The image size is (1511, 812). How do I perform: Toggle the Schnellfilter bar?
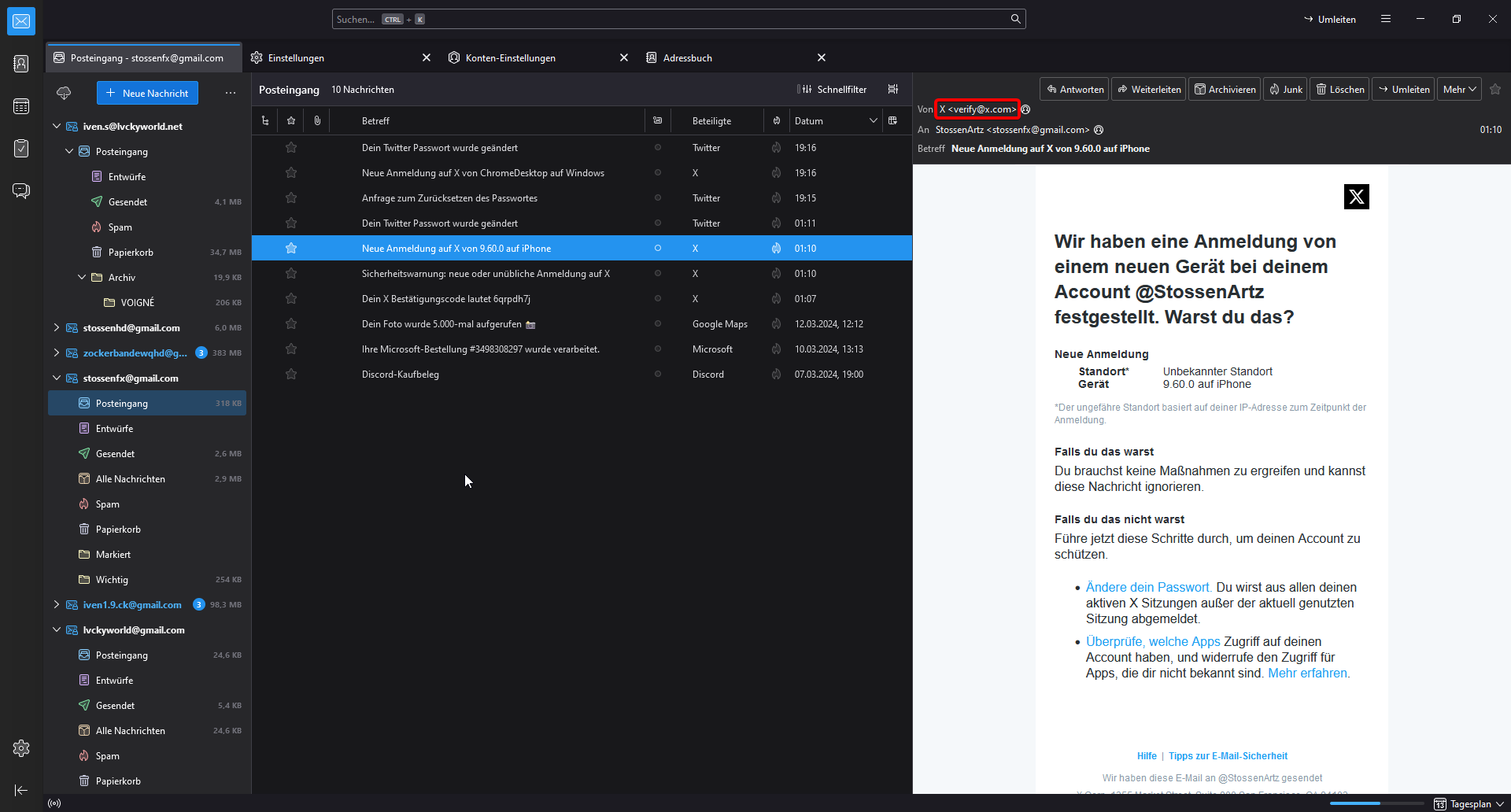coord(832,90)
